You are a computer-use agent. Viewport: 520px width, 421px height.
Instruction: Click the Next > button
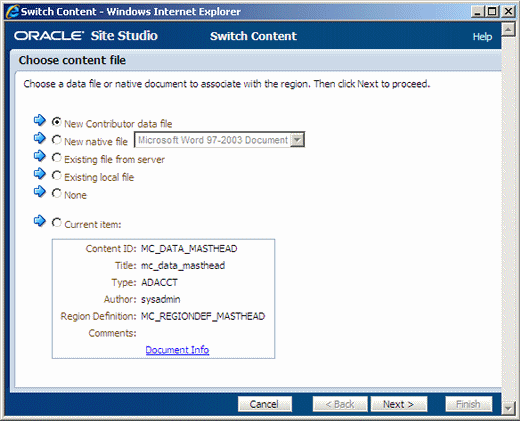coord(399,404)
